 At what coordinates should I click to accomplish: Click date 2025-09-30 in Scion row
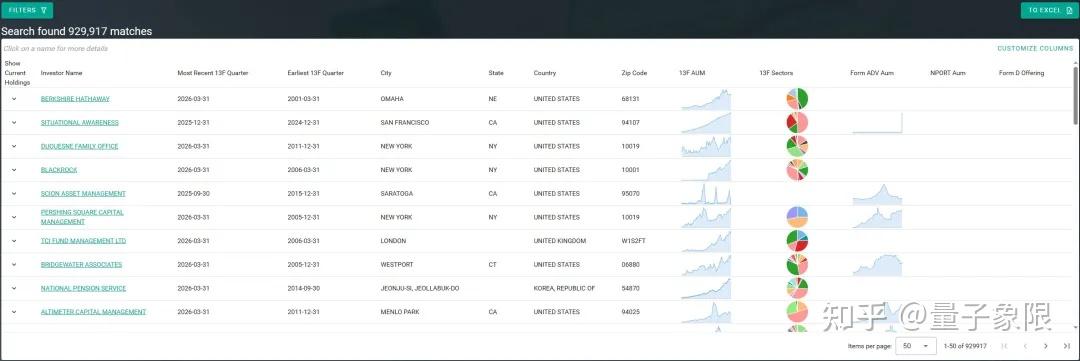[x=194, y=194]
